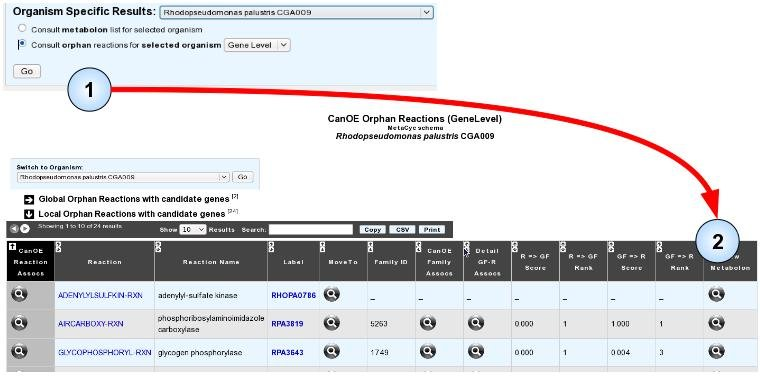This screenshot has height=376, width=760.
Task: Click the Print button
Action: [x=432, y=230]
